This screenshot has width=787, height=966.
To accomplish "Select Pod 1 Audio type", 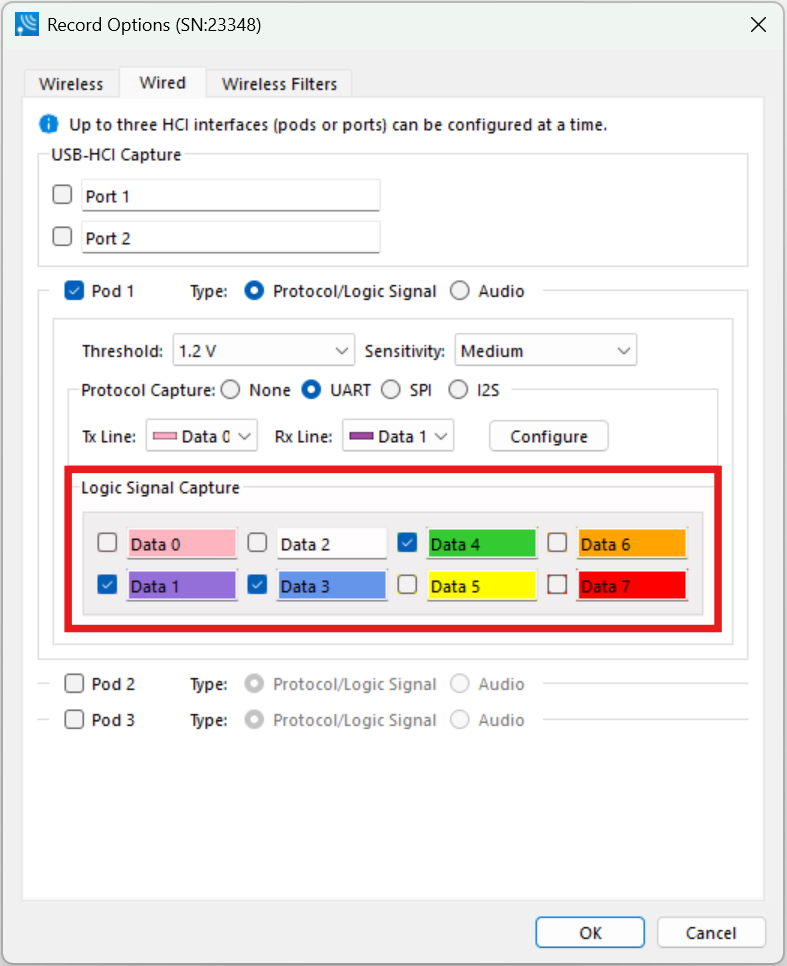I will 459,290.
